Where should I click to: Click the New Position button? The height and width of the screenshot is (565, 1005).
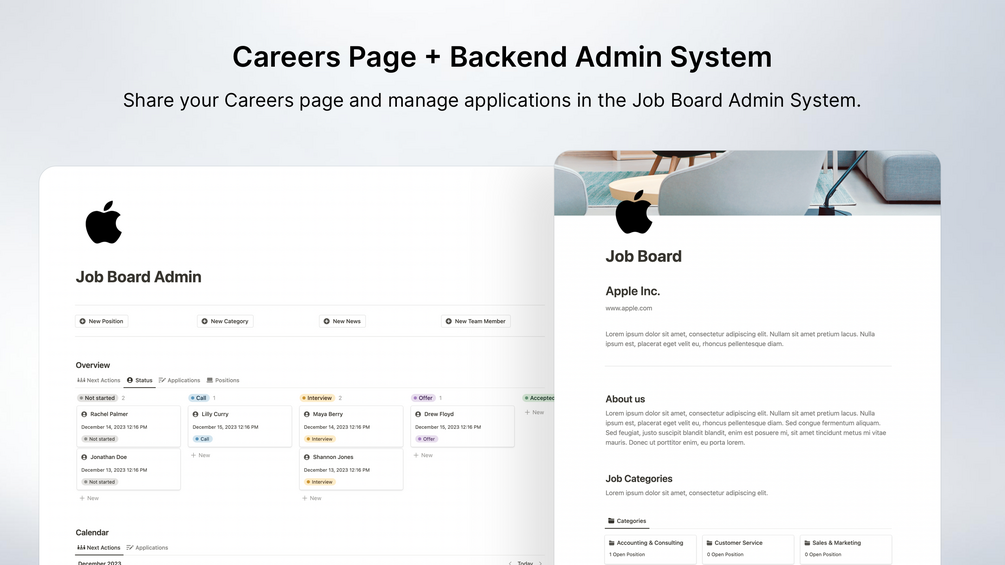coord(101,321)
